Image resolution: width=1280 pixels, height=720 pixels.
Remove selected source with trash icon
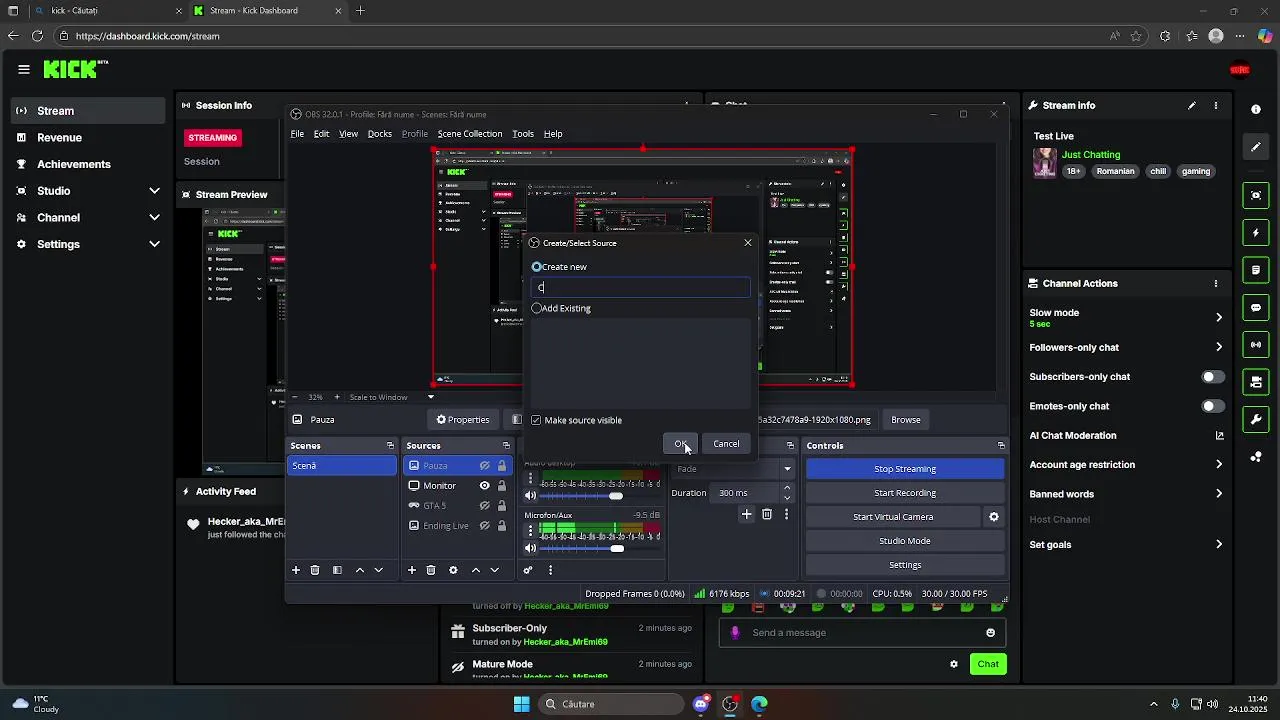click(x=431, y=570)
